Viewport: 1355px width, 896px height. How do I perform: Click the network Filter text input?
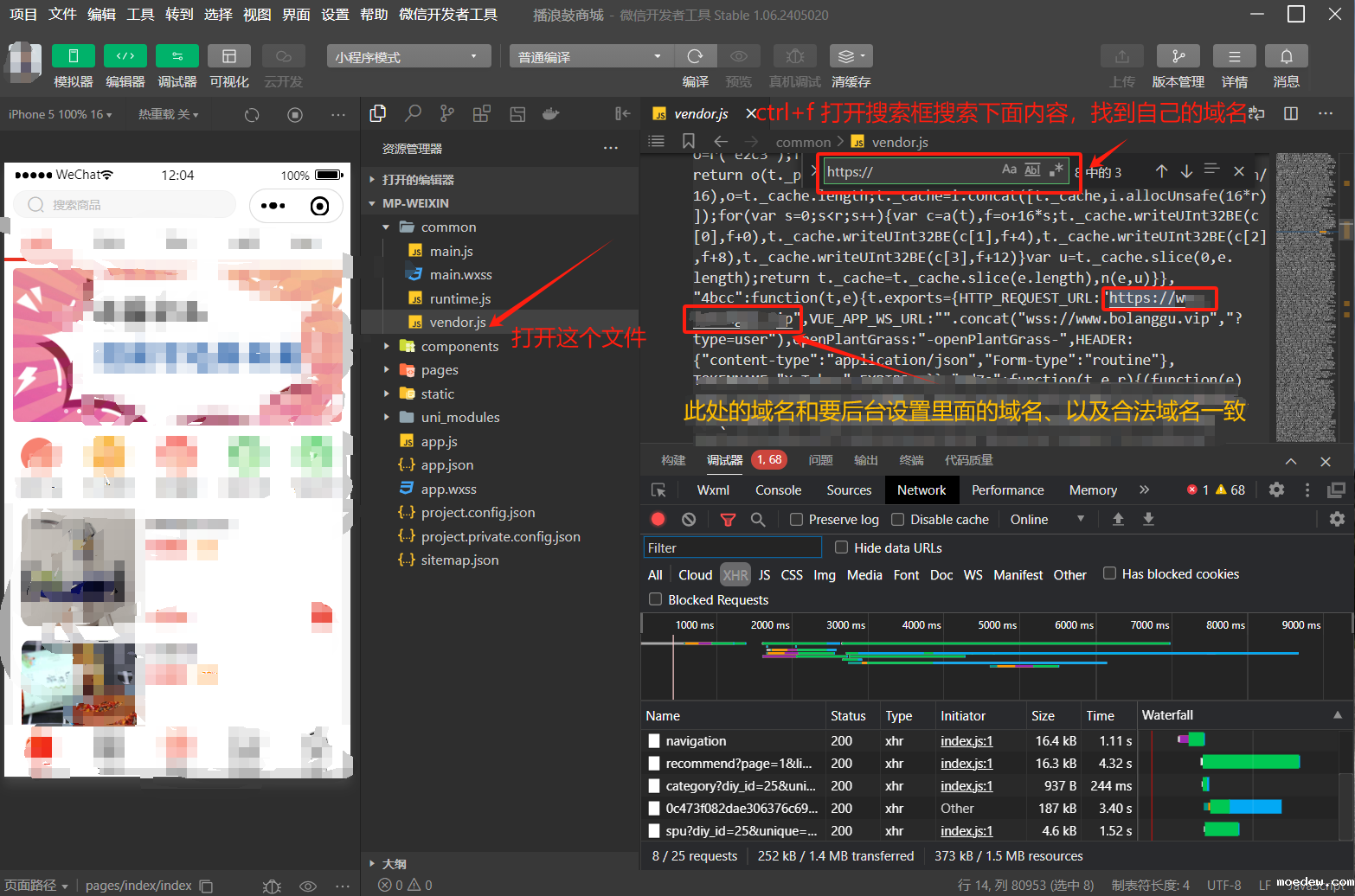click(732, 547)
